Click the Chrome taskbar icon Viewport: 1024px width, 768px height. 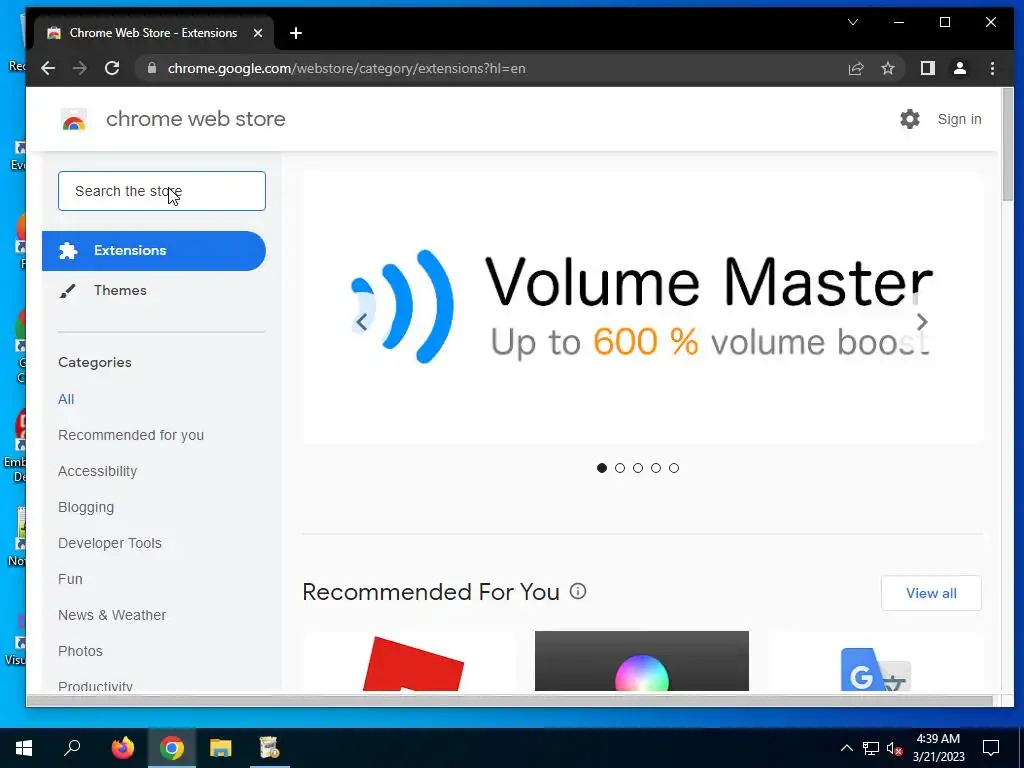pyautogui.click(x=172, y=748)
